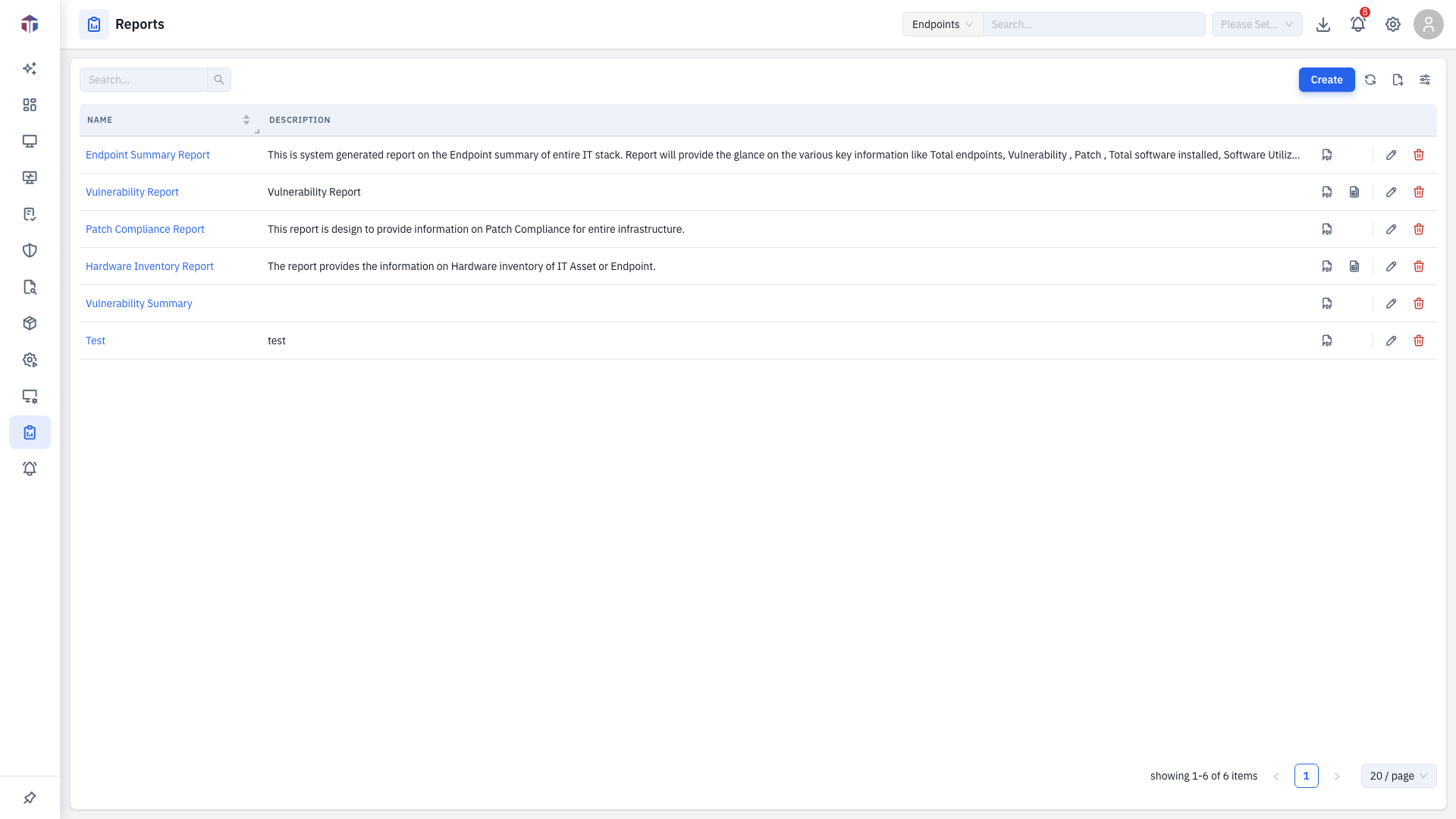Delete the Vulnerability Report
Viewport: 1456px width, 819px height.
[x=1419, y=192]
